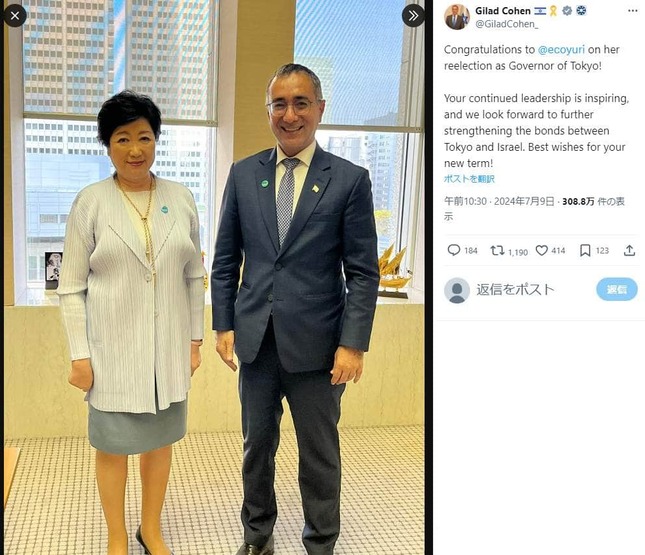Screen dimensions: 645x555
Task: Click the share upload icon
Action: [x=629, y=250]
